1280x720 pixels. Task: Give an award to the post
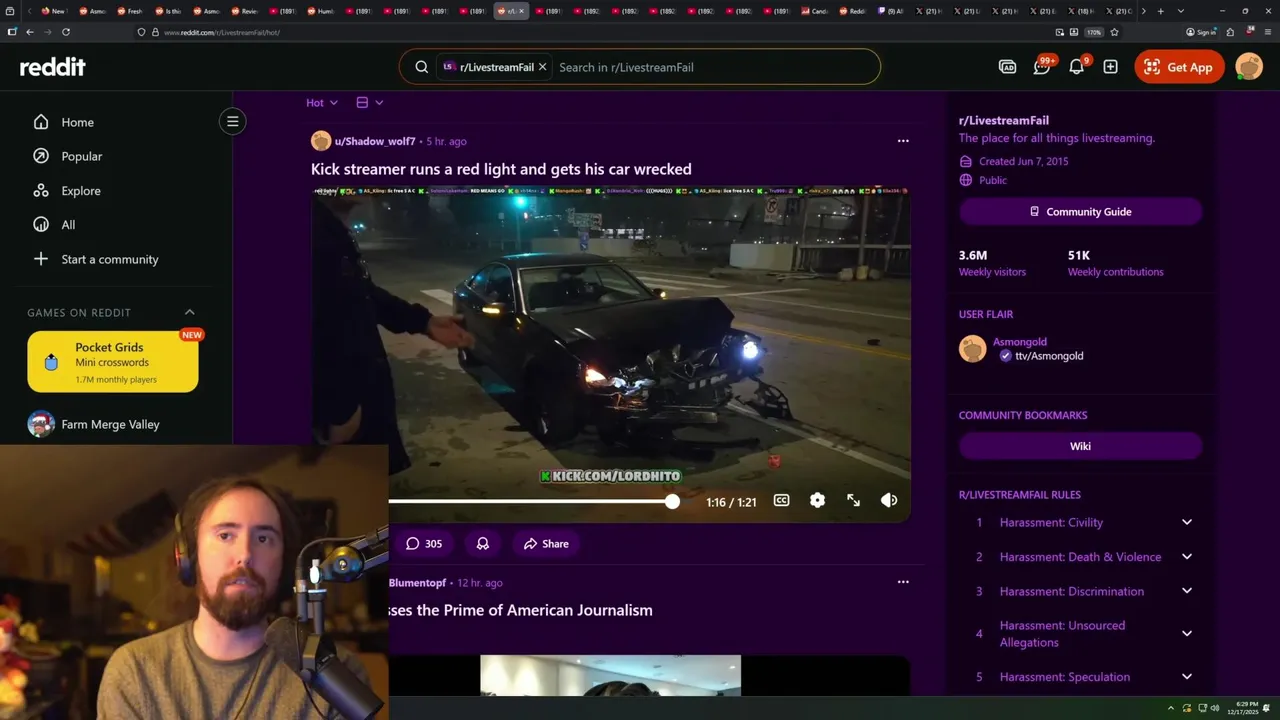point(482,544)
